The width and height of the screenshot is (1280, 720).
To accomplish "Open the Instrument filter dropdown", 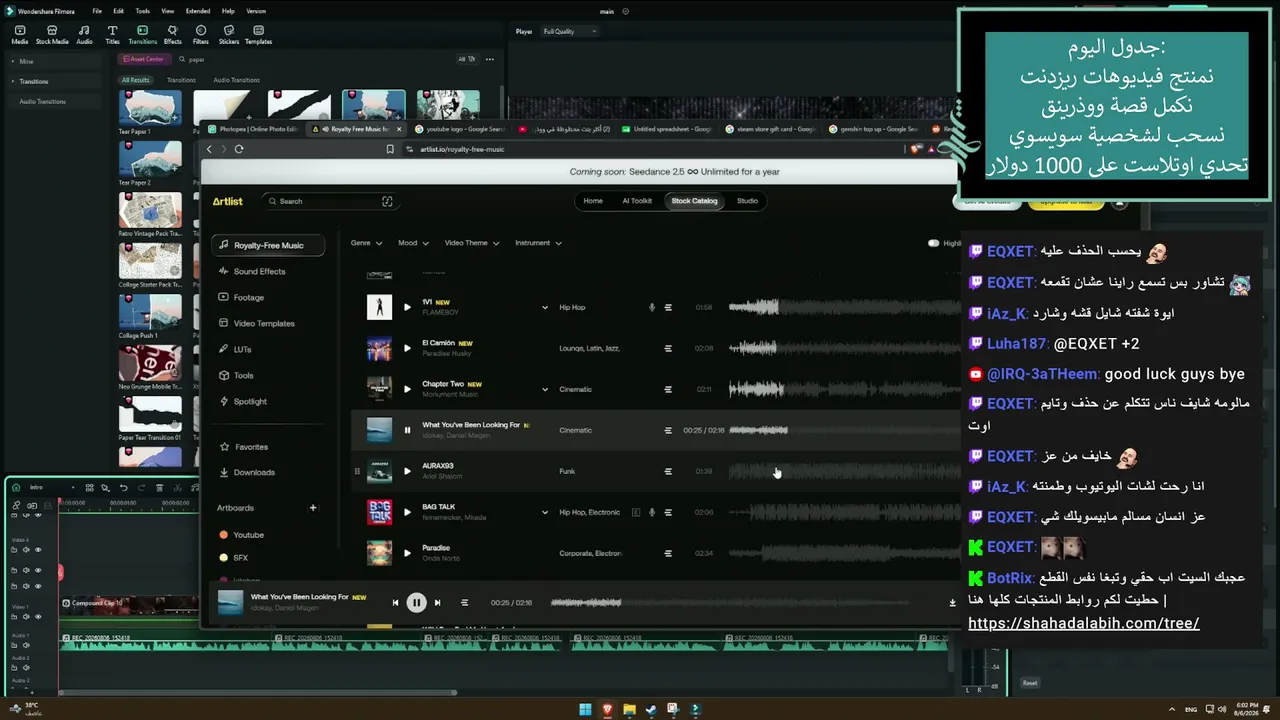I will [x=538, y=243].
